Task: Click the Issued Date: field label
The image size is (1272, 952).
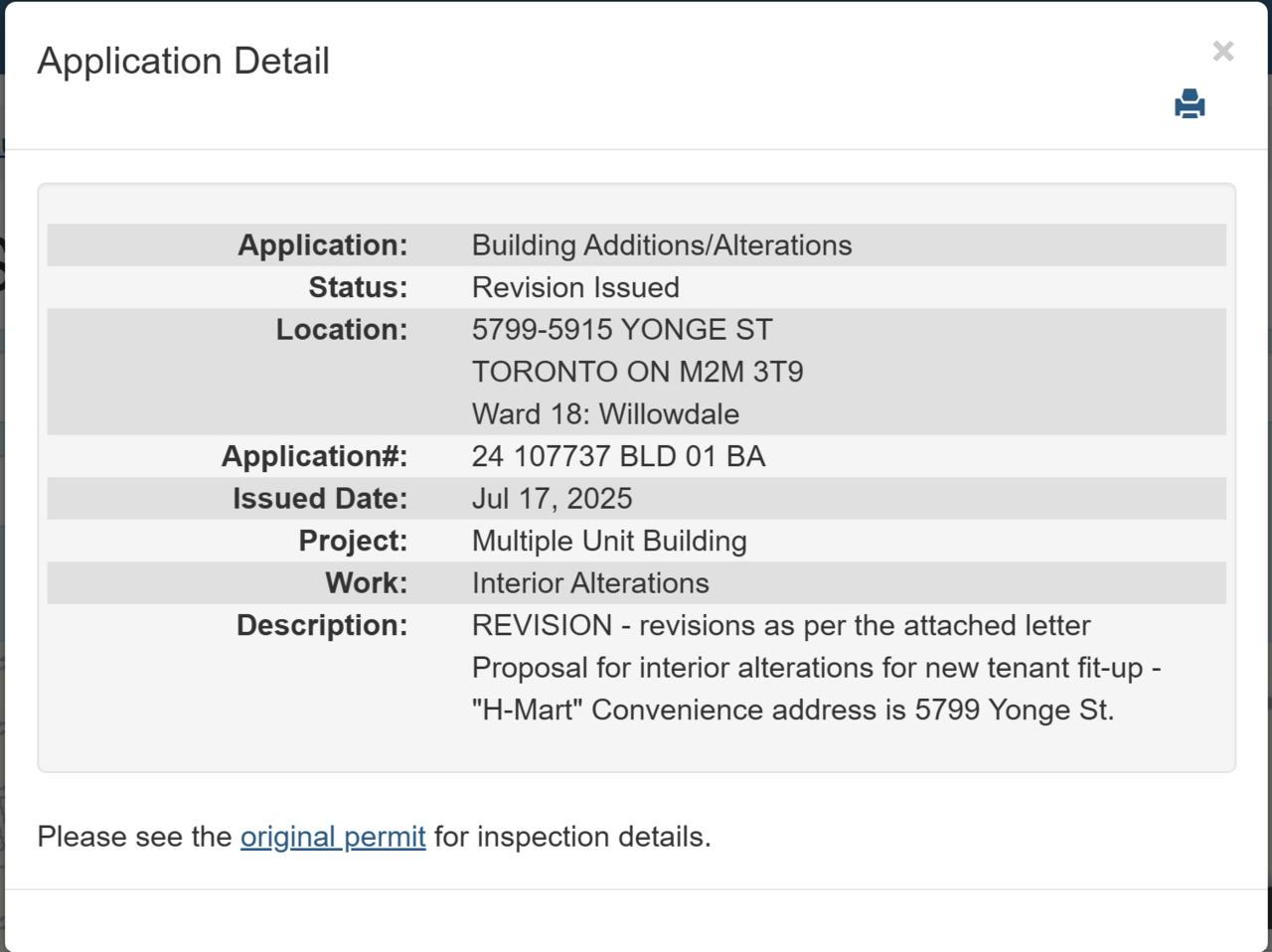Action: click(x=320, y=499)
